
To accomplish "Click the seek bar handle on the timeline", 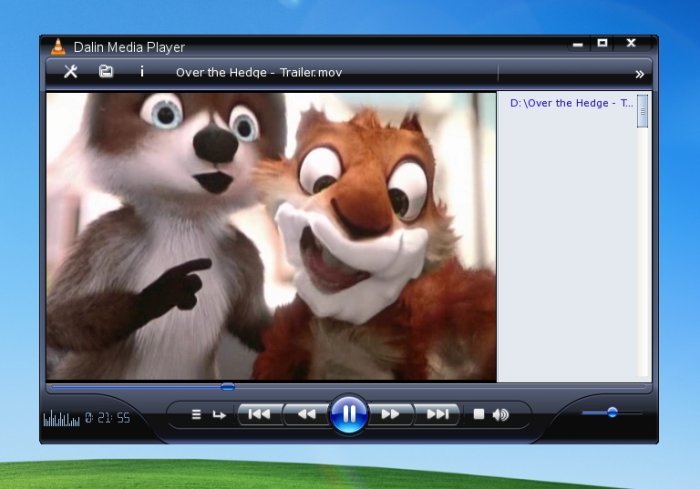I will point(228,387).
